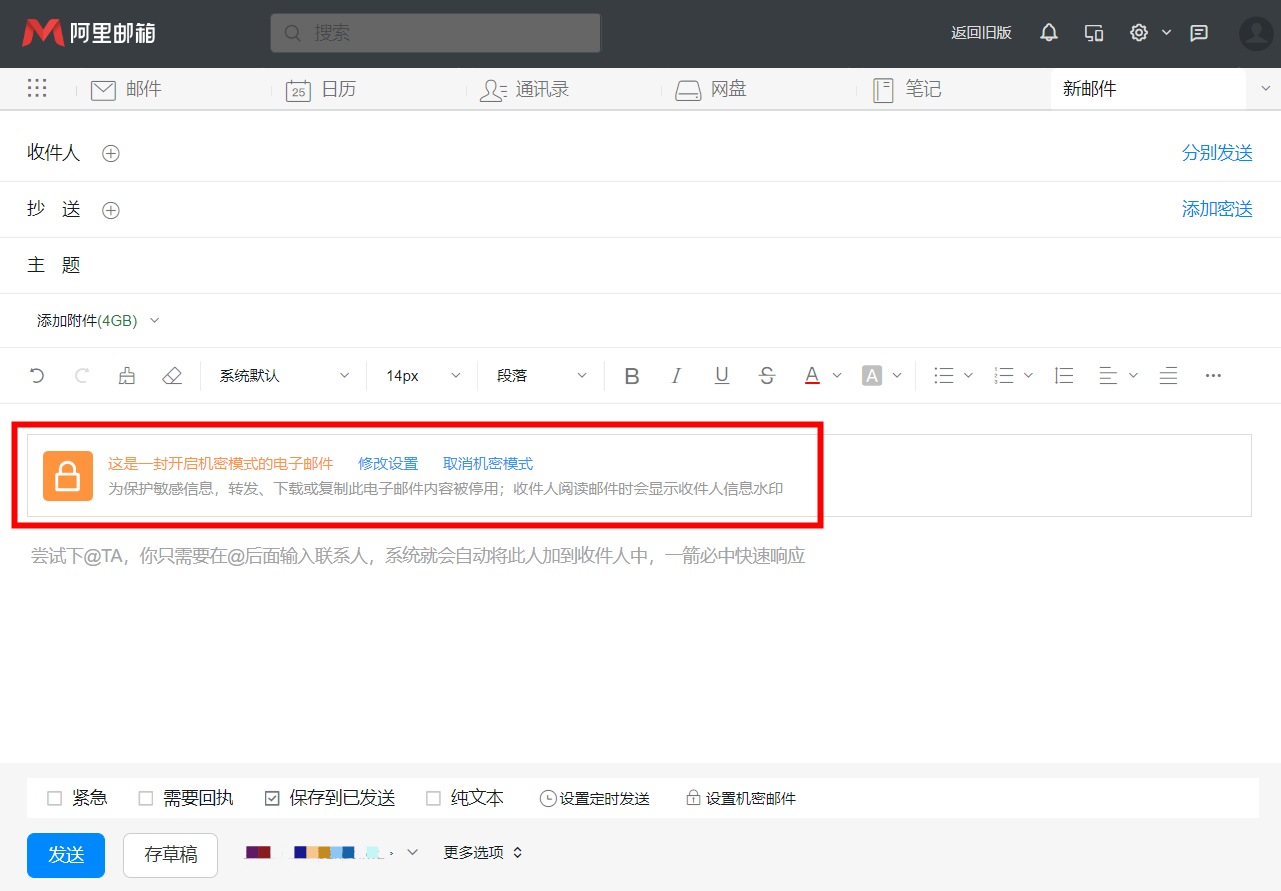
Task: Insert an unordered bullet list
Action: [x=944, y=376]
